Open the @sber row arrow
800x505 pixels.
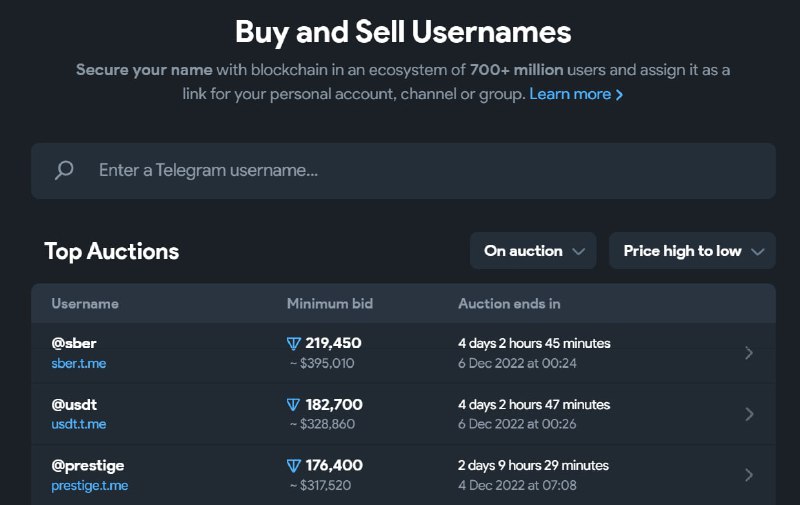[749, 353]
